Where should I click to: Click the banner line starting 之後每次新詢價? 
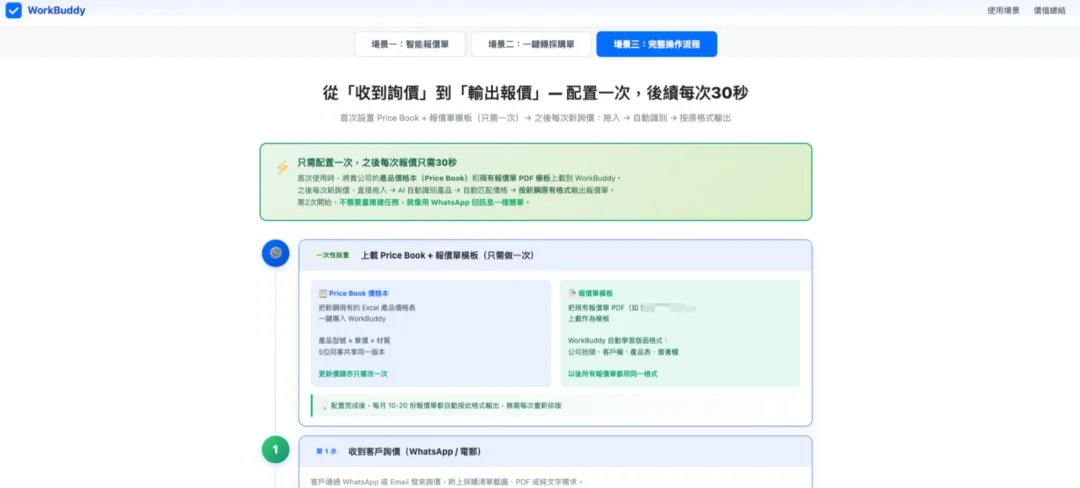tap(455, 189)
